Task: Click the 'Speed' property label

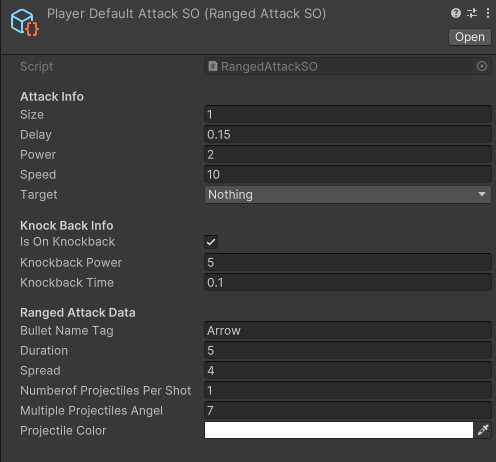Action: (38, 175)
